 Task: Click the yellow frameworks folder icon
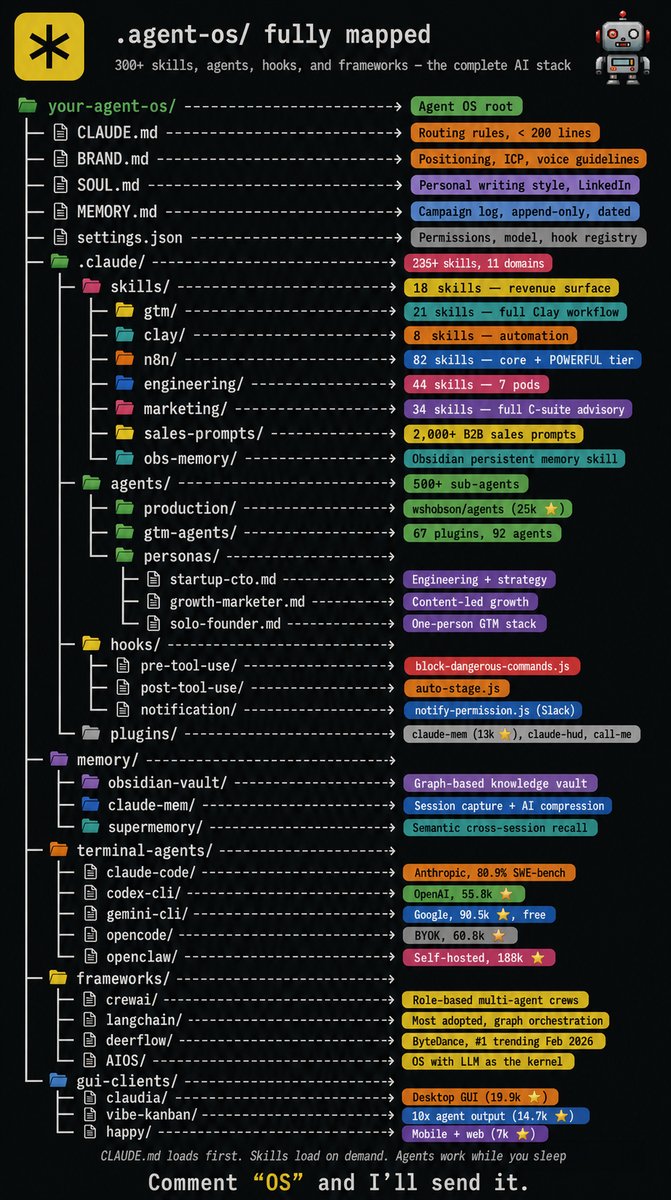tap(60, 978)
